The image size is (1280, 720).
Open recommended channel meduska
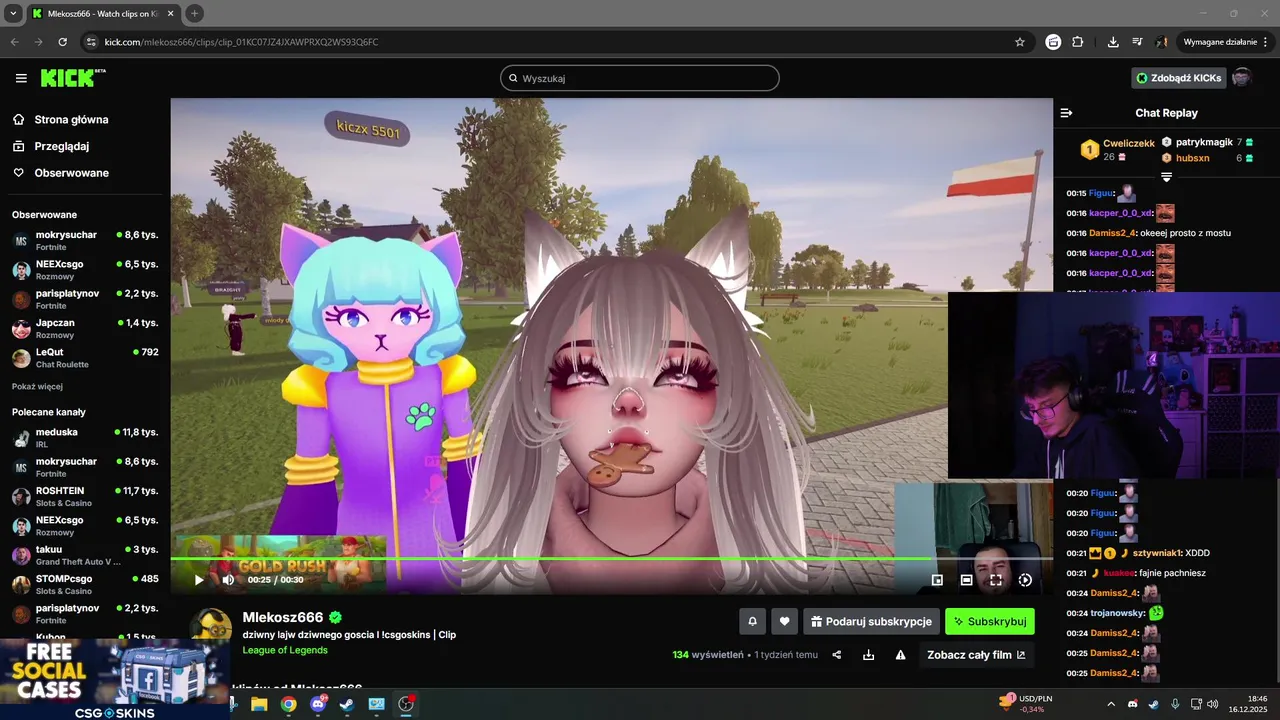point(85,438)
